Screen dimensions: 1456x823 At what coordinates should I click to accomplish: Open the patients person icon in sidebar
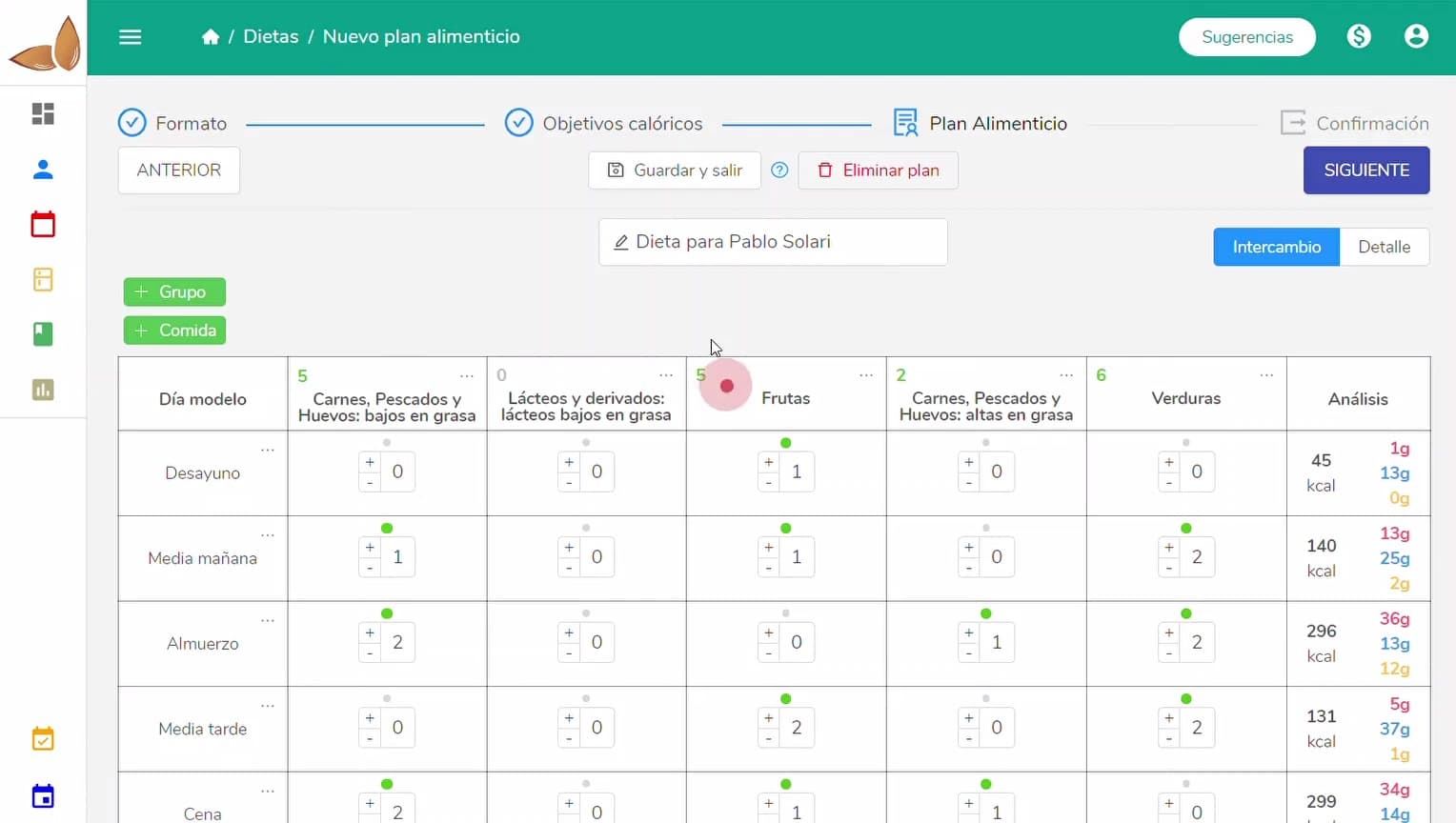tap(43, 170)
